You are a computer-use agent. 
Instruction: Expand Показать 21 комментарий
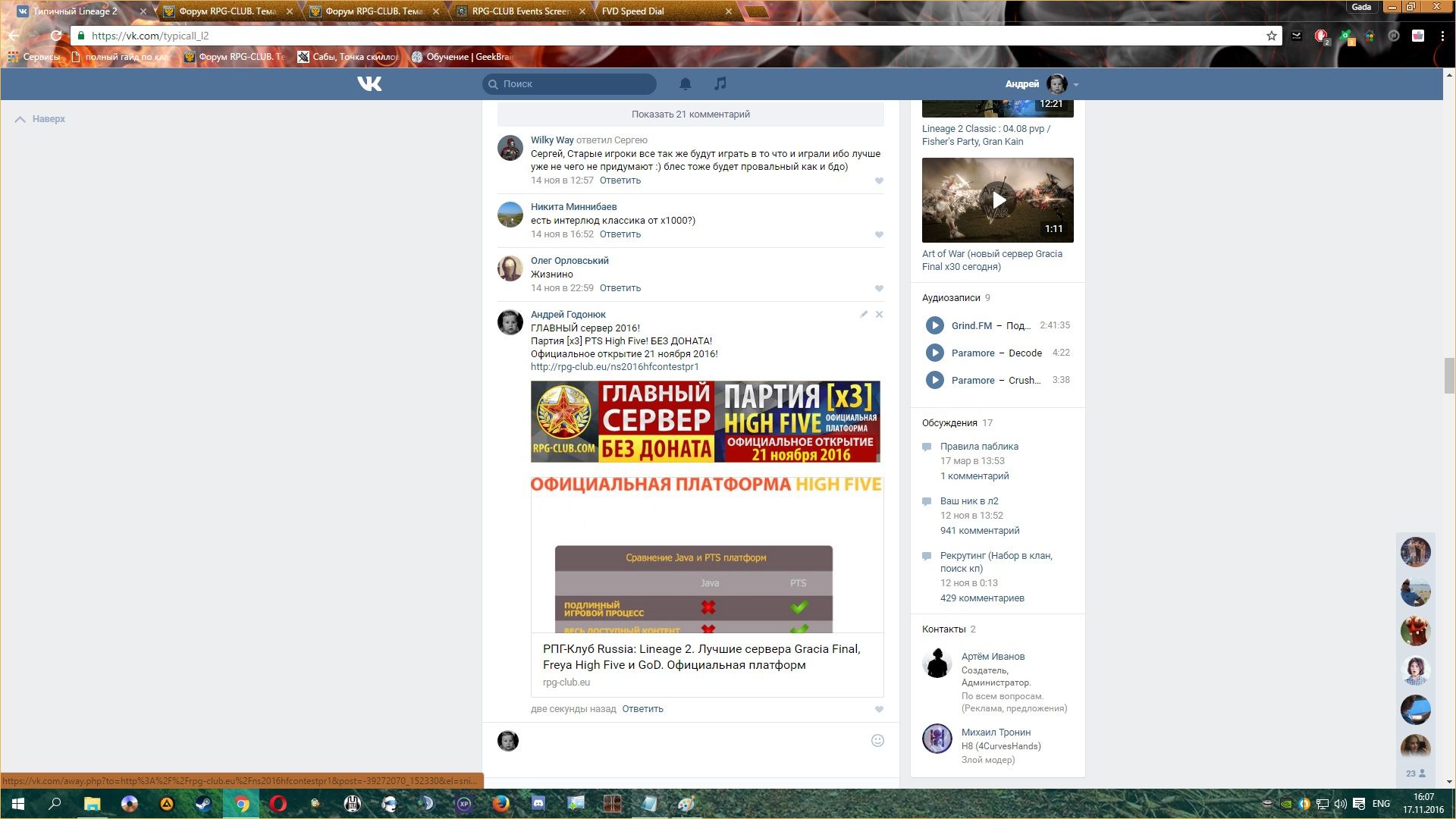pos(690,115)
